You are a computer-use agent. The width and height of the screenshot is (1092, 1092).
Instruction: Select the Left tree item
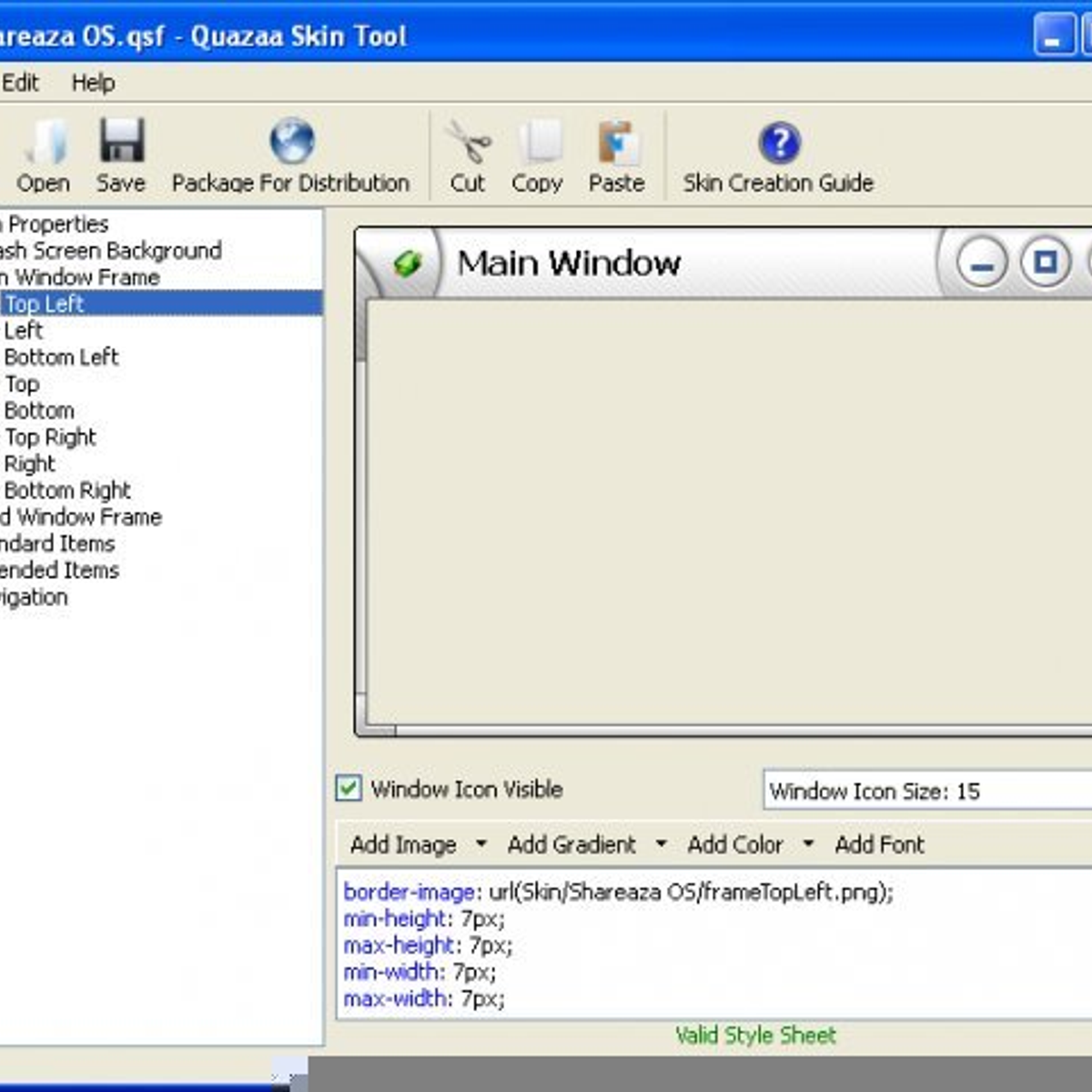click(x=24, y=330)
